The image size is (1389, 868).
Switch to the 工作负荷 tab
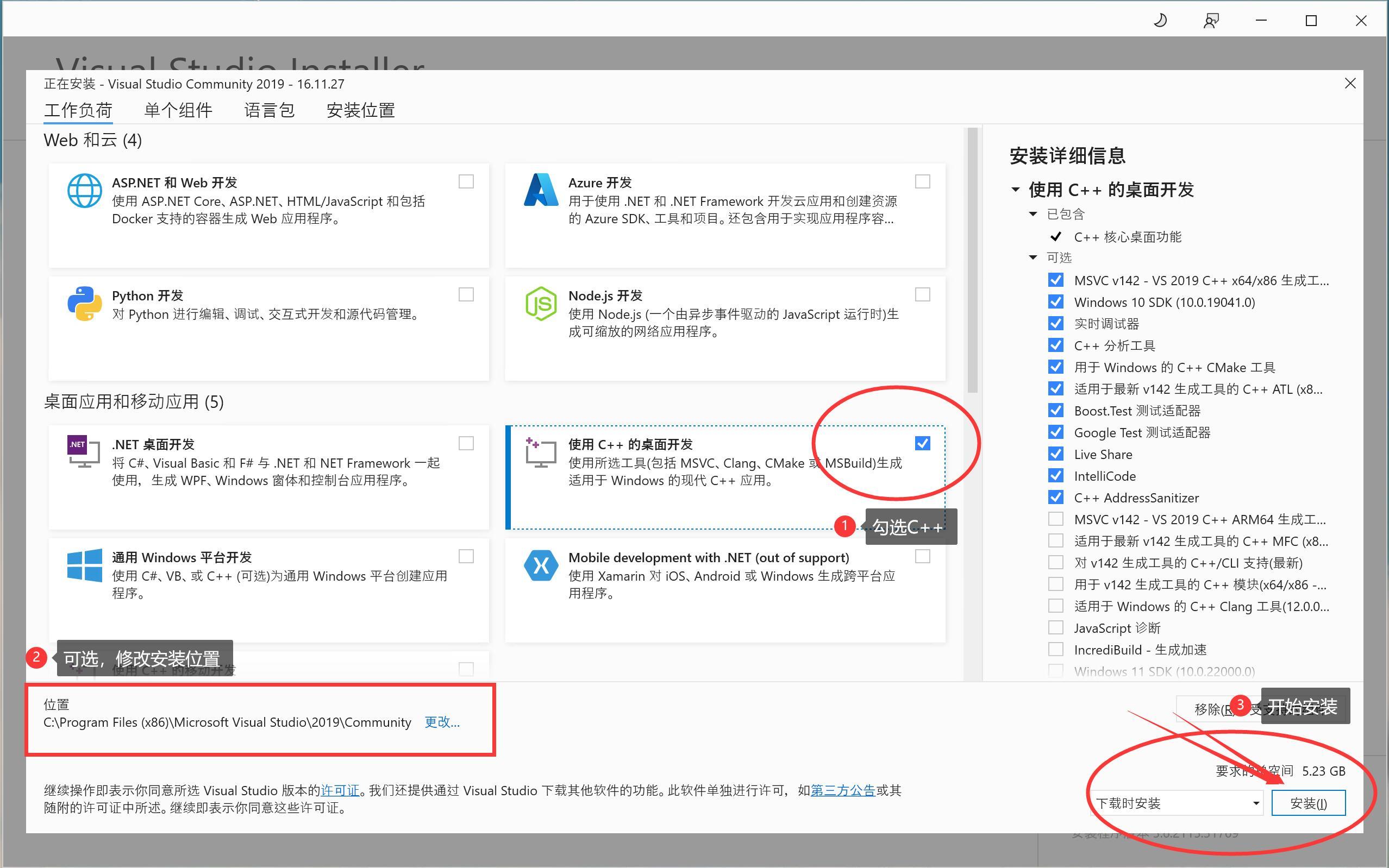(x=78, y=110)
